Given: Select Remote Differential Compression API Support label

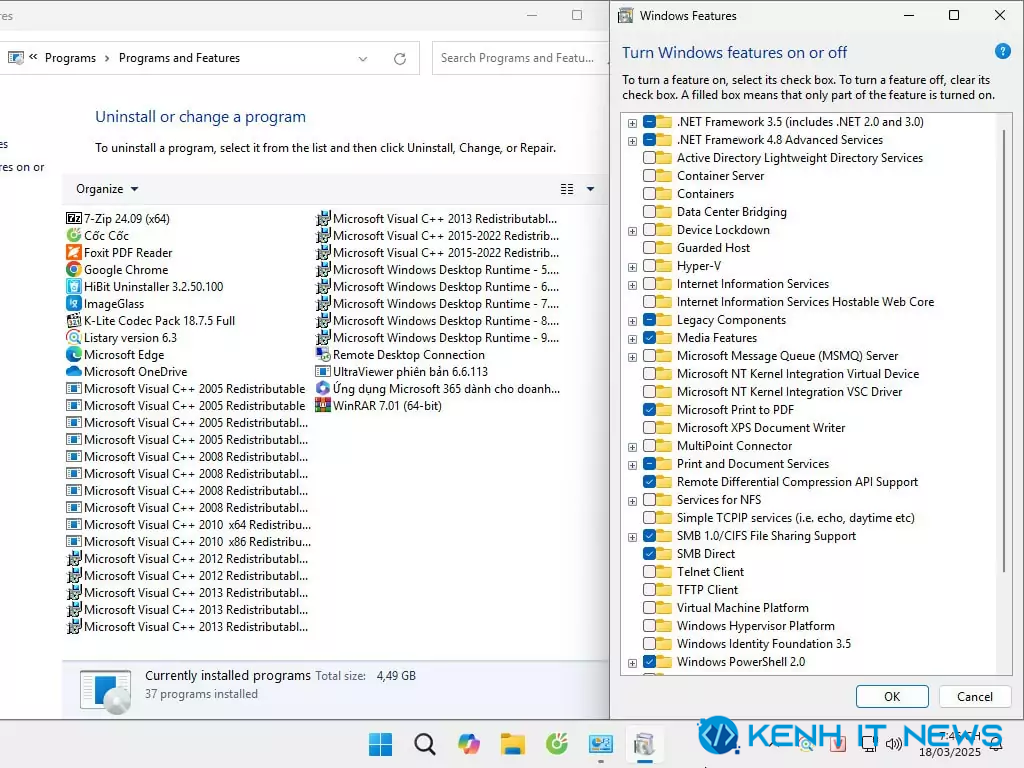Looking at the screenshot, I should [x=797, y=482].
